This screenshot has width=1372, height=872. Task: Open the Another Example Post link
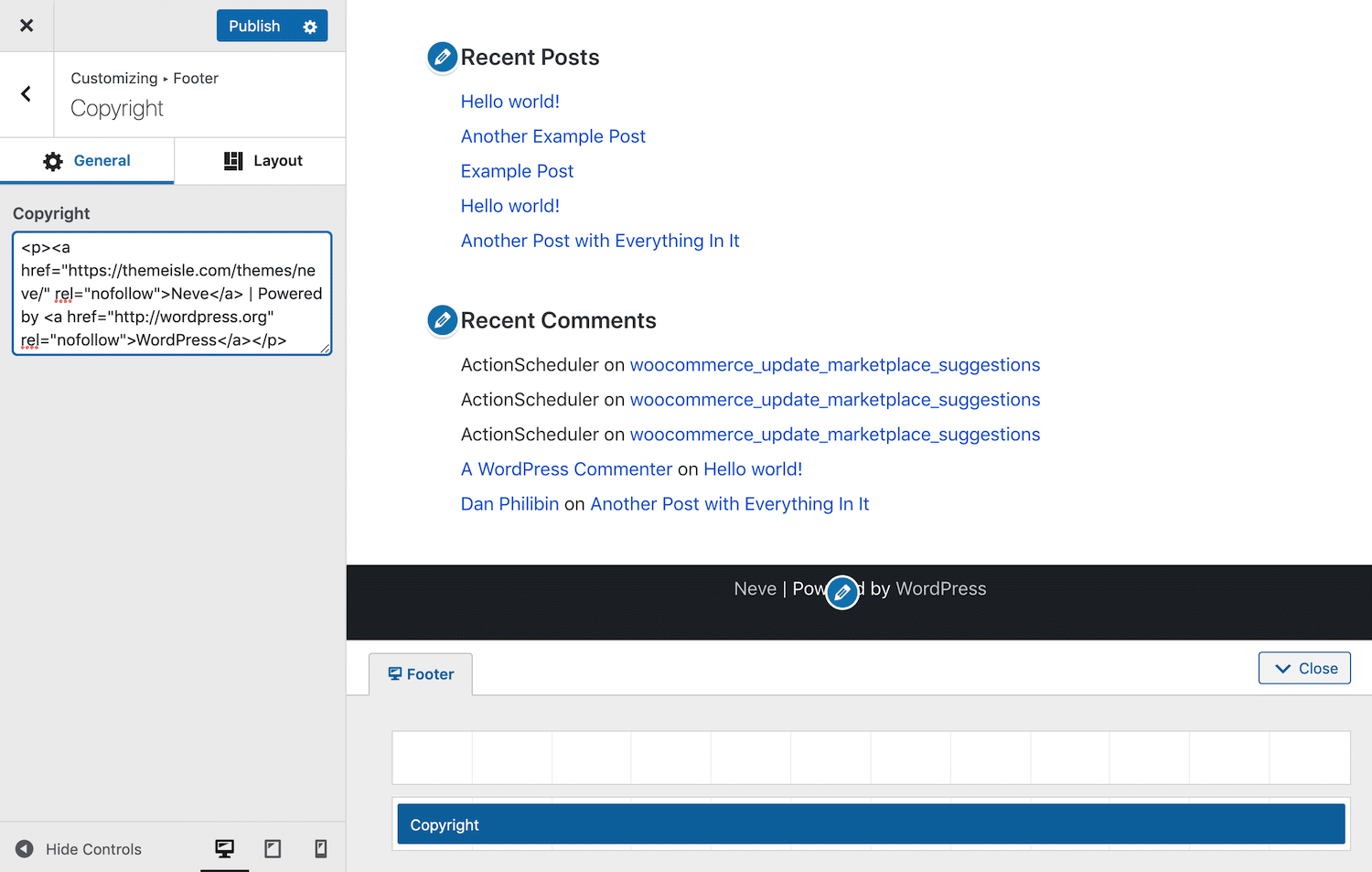click(x=552, y=135)
